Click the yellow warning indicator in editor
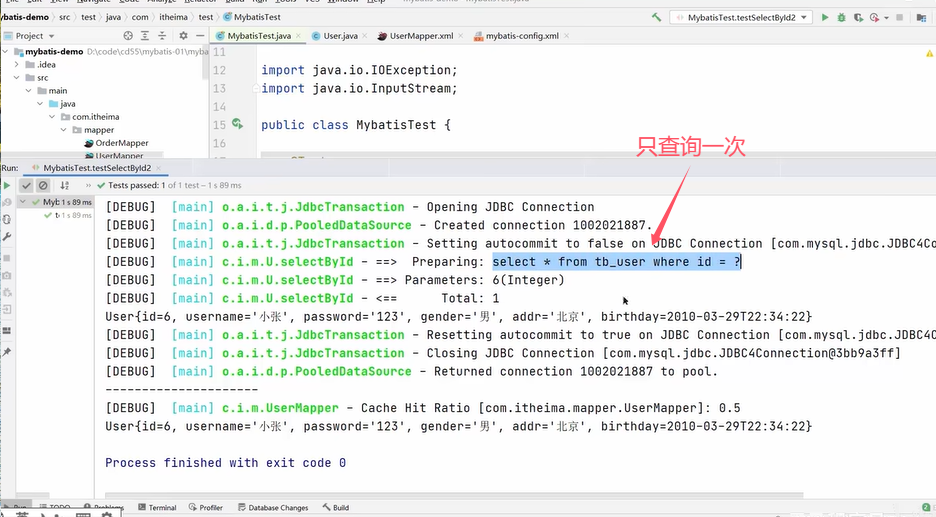The height and width of the screenshot is (517, 936). pos(929,54)
